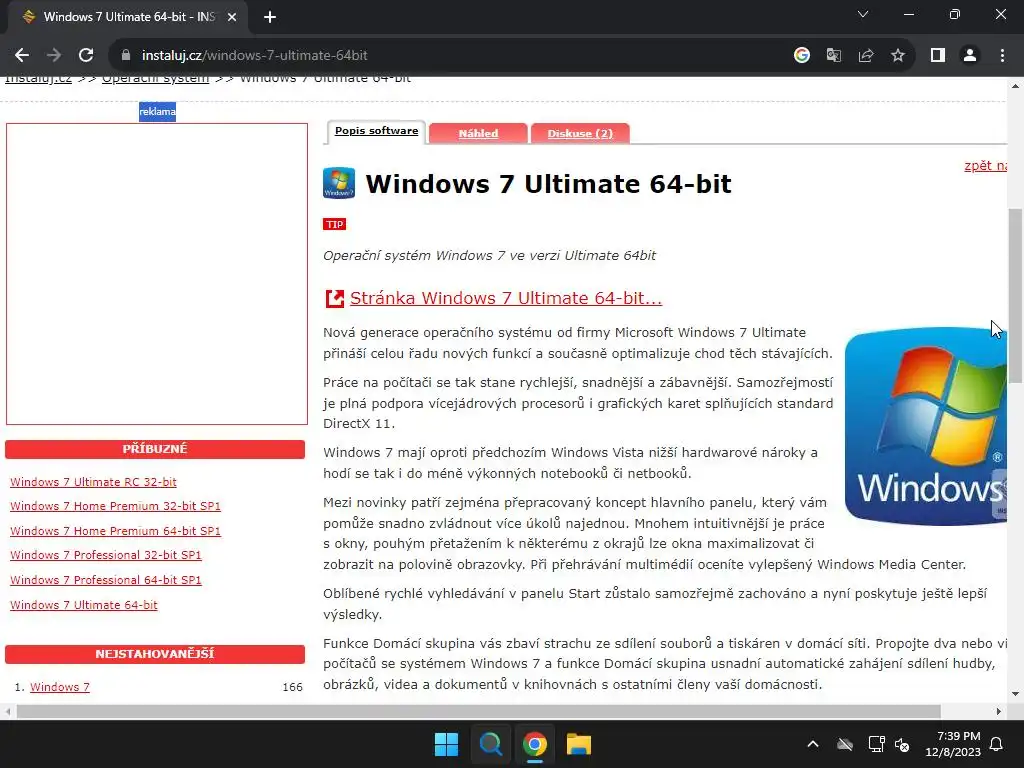Click the address bar URL
The image size is (1024, 768).
pos(255,56)
